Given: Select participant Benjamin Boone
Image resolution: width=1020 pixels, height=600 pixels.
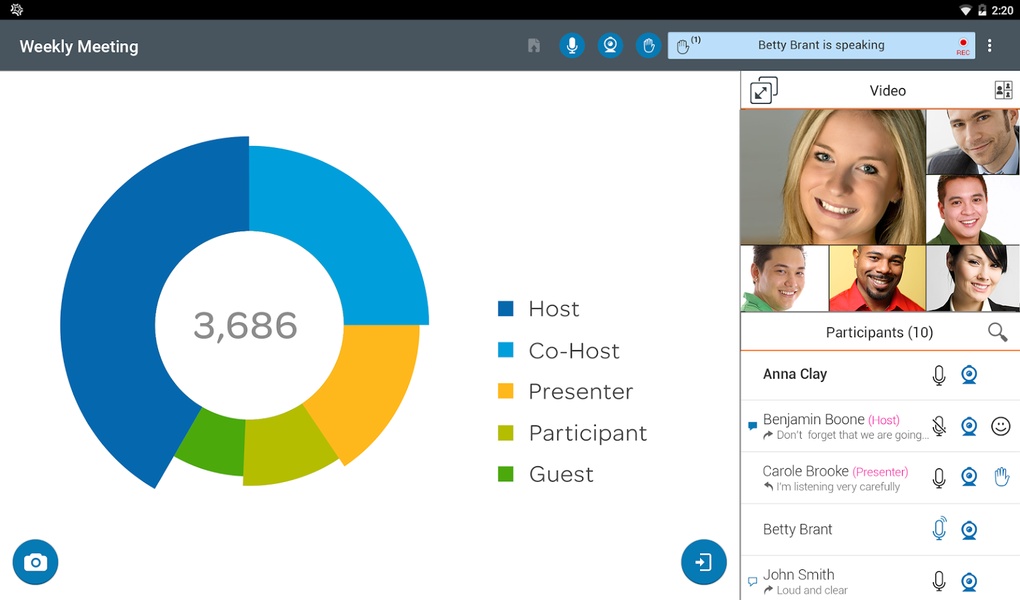Looking at the screenshot, I should (x=813, y=419).
